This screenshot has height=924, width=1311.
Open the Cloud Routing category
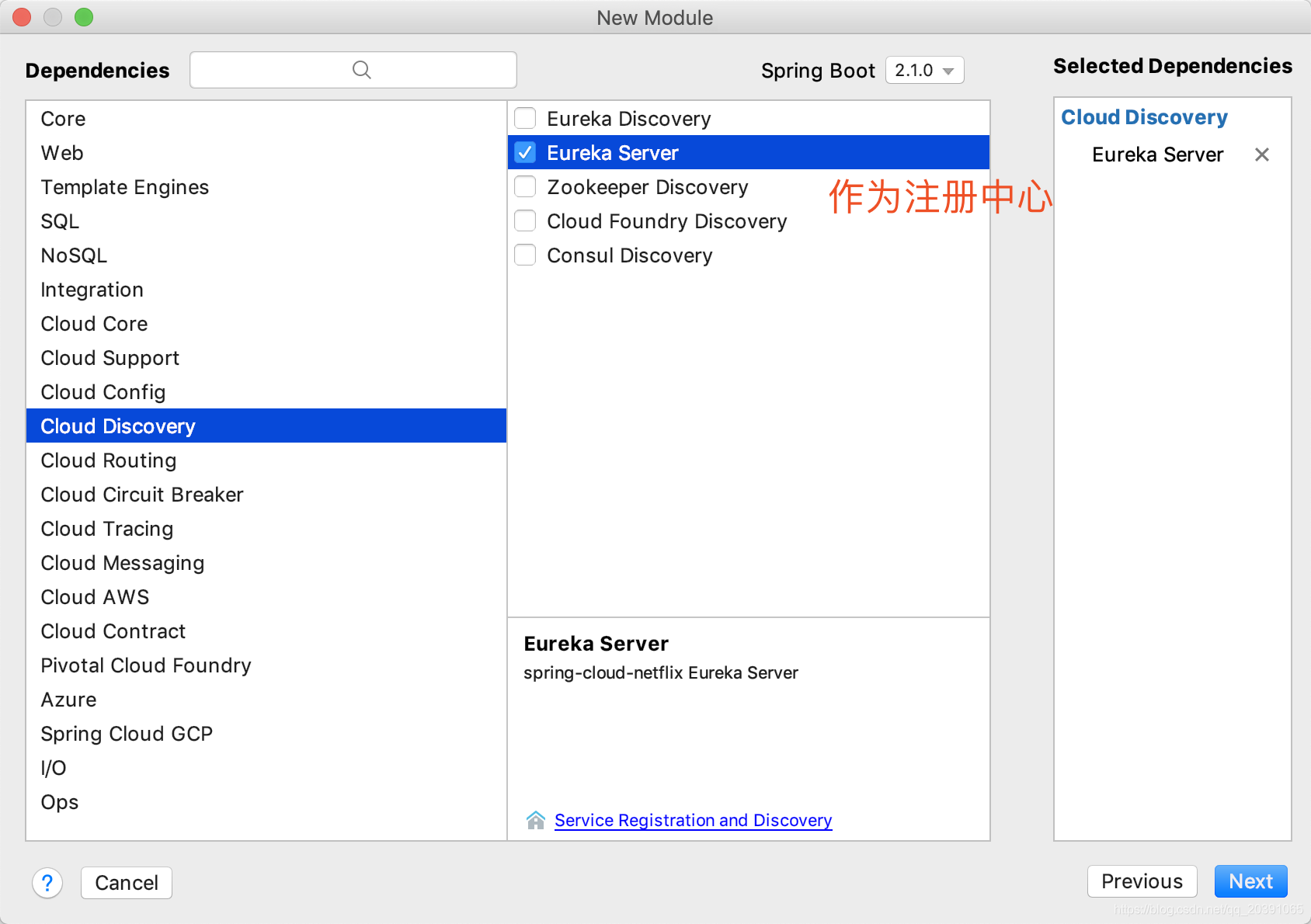[266, 460]
